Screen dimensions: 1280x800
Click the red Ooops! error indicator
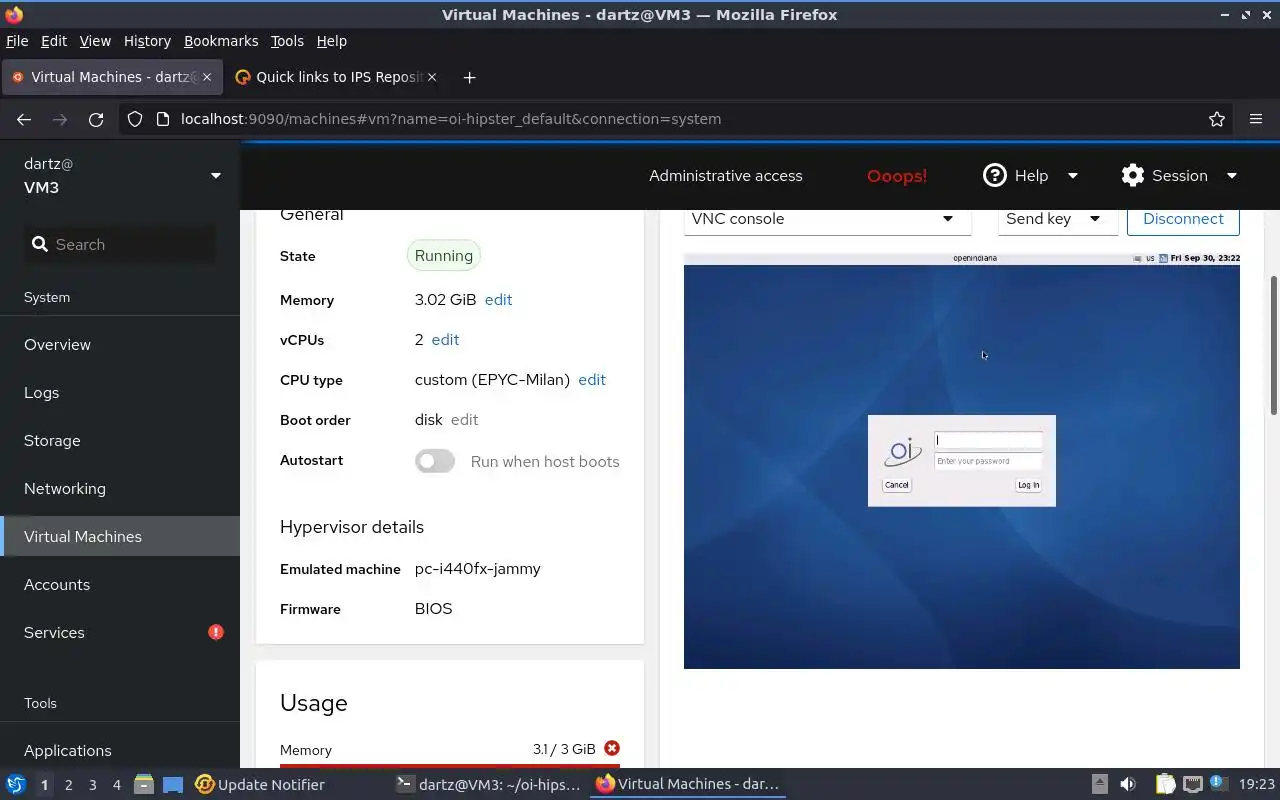(897, 176)
